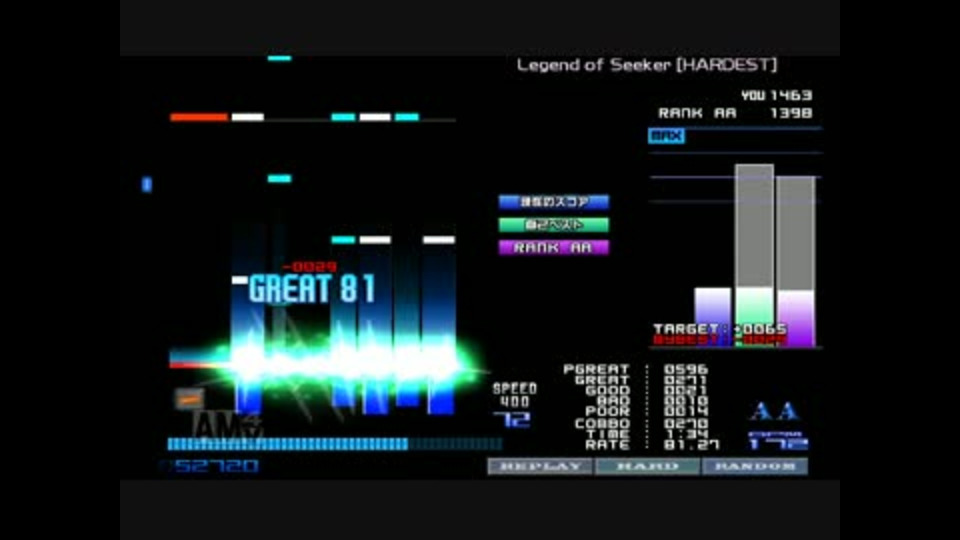Viewport: 960px width, 540px height.
Task: Click the GOOD 0021 count
Action: coord(647,391)
